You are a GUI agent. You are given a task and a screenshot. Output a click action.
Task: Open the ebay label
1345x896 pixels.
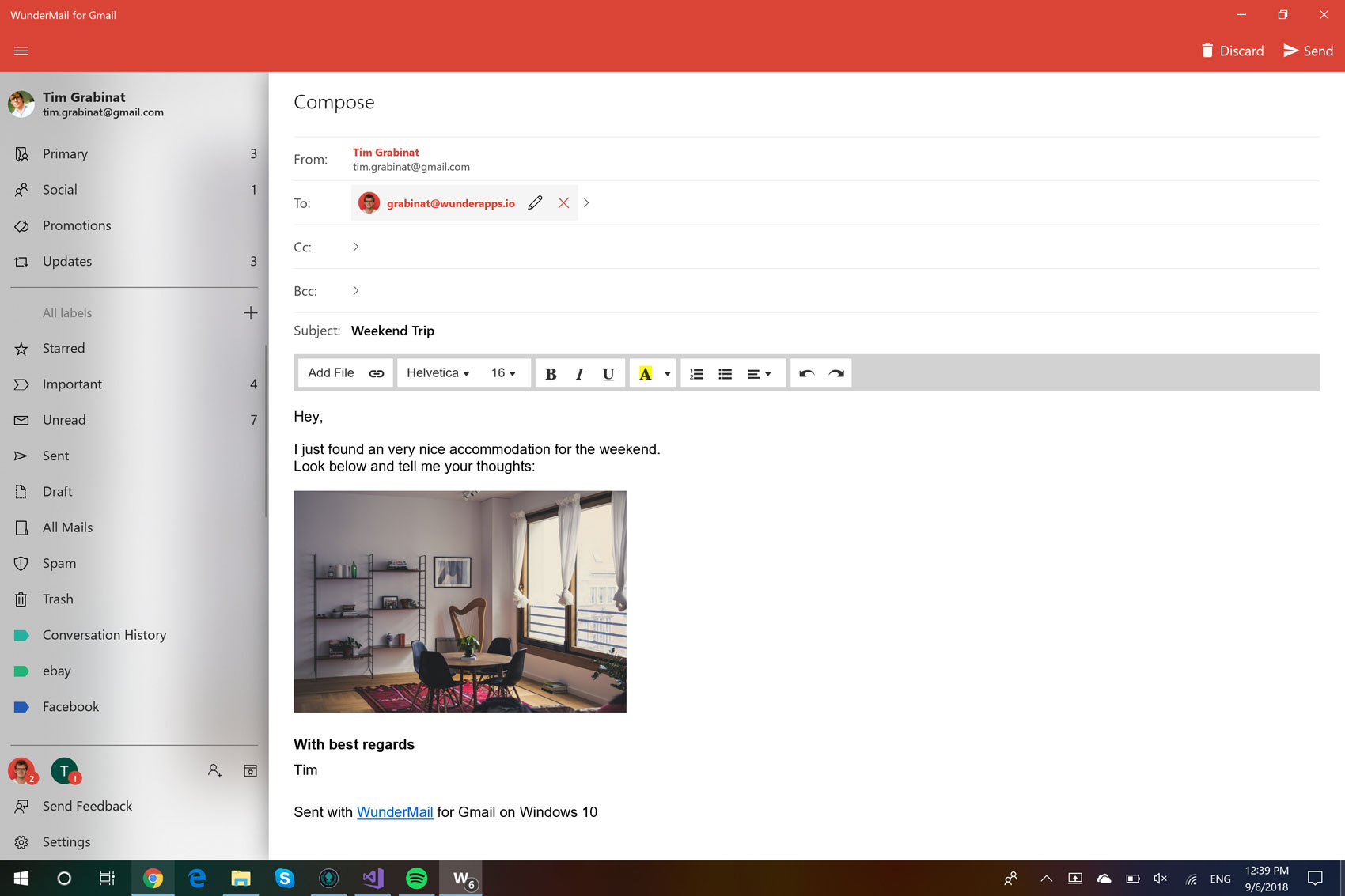(x=134, y=671)
